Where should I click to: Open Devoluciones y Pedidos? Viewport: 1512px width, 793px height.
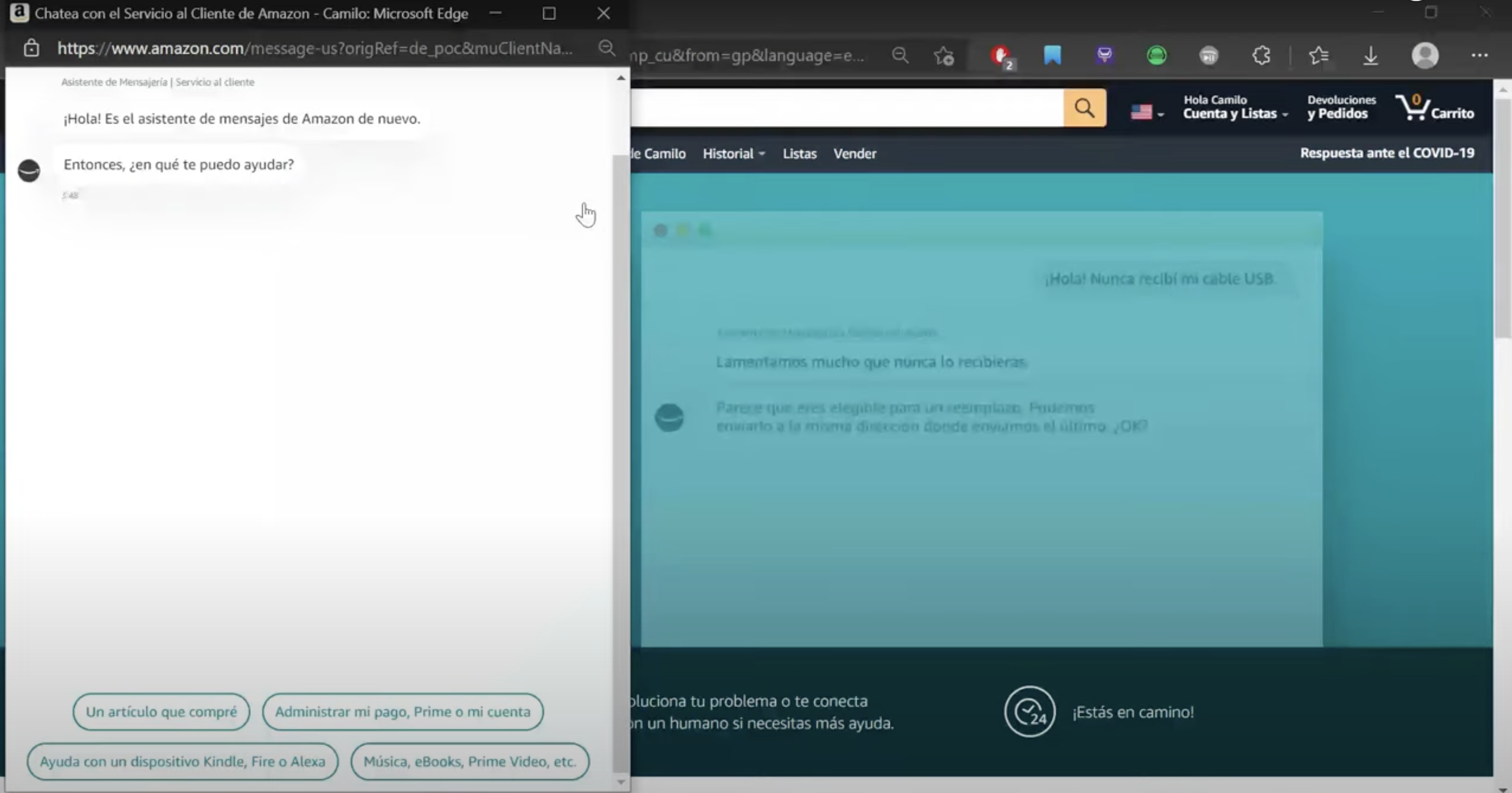[x=1341, y=107]
